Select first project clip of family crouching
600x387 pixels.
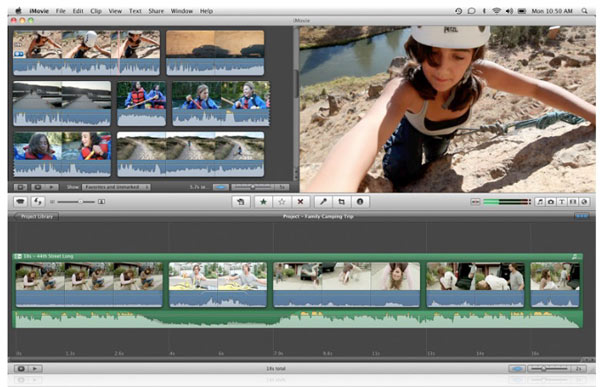[x=89, y=284]
